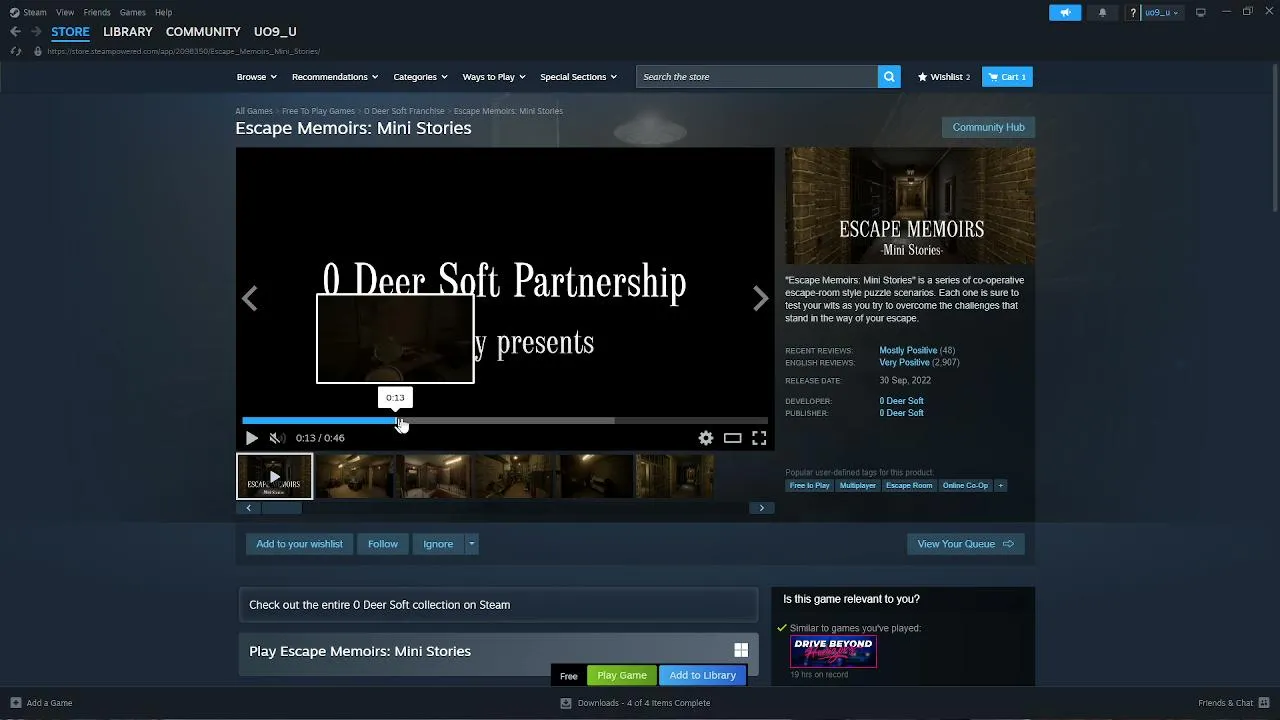The height and width of the screenshot is (720, 1280).
Task: Play the trailer video
Action: click(251, 438)
